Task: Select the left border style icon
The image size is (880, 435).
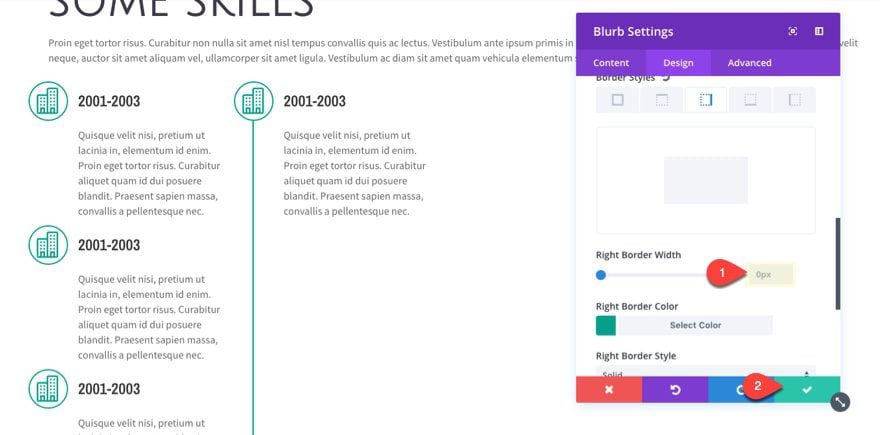Action: tap(795, 100)
